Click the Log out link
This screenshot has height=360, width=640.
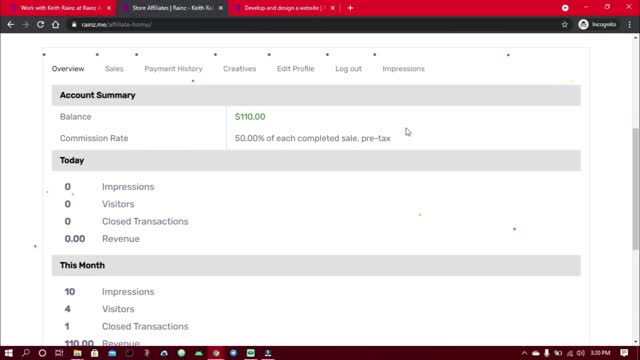(349, 69)
